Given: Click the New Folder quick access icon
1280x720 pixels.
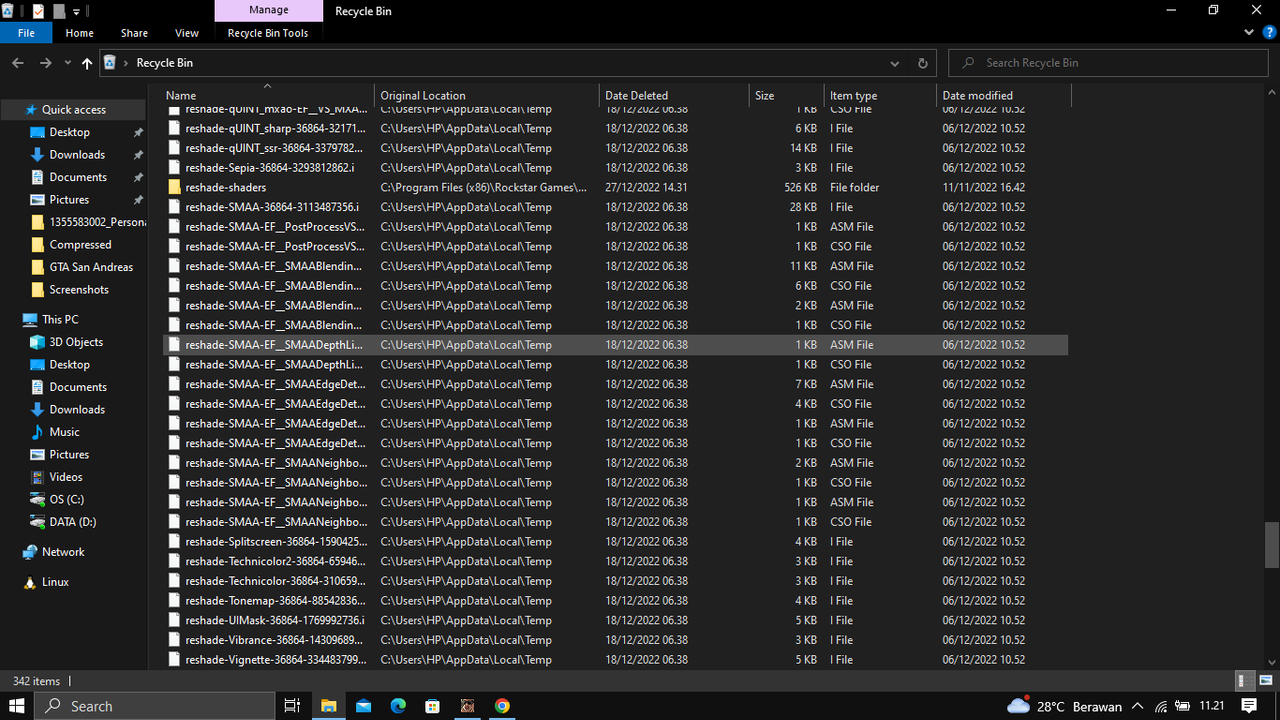Looking at the screenshot, I should point(58,10).
